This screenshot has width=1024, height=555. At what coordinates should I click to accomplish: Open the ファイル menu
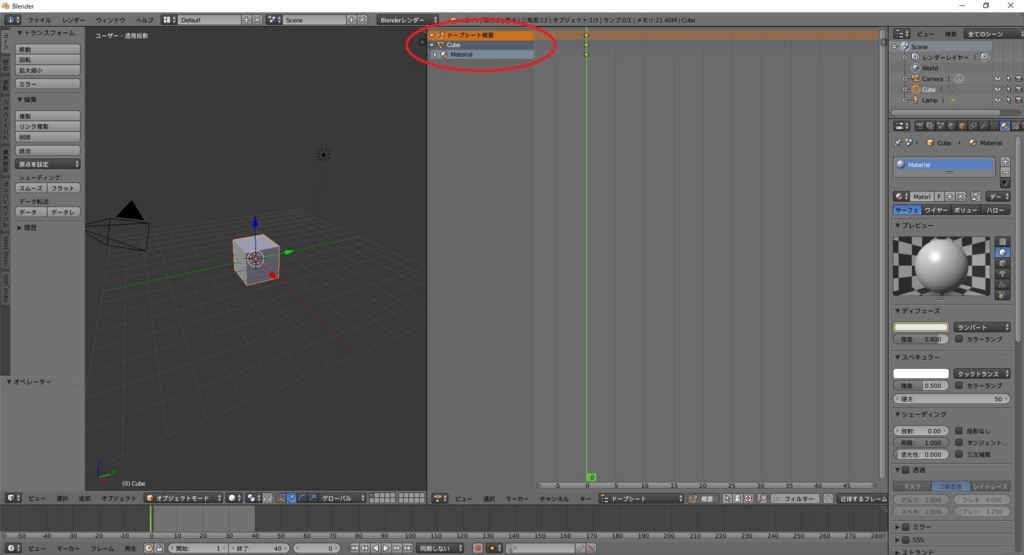click(x=39, y=20)
